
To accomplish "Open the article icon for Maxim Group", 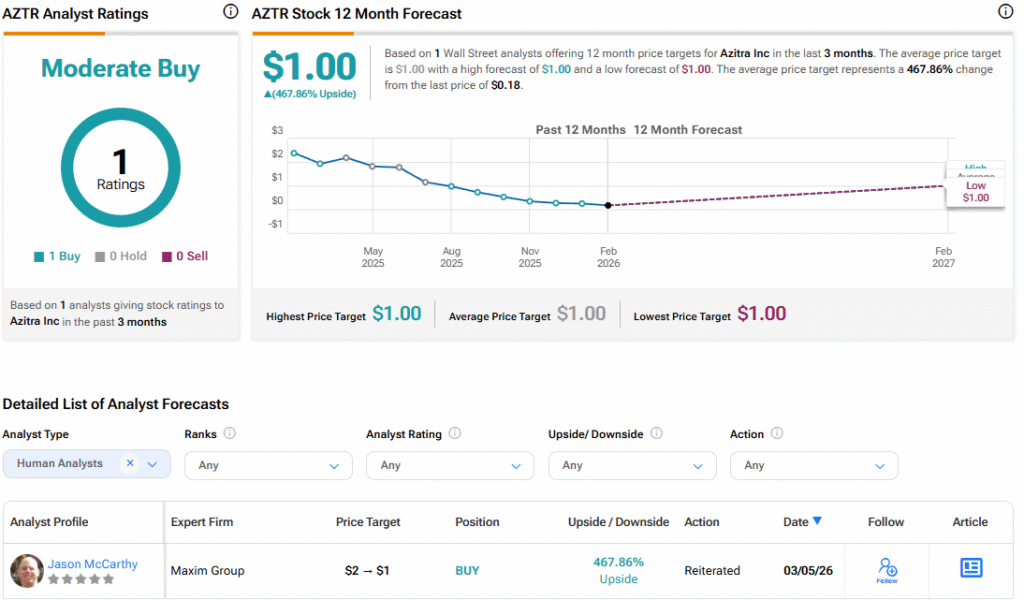I will click(x=970, y=568).
